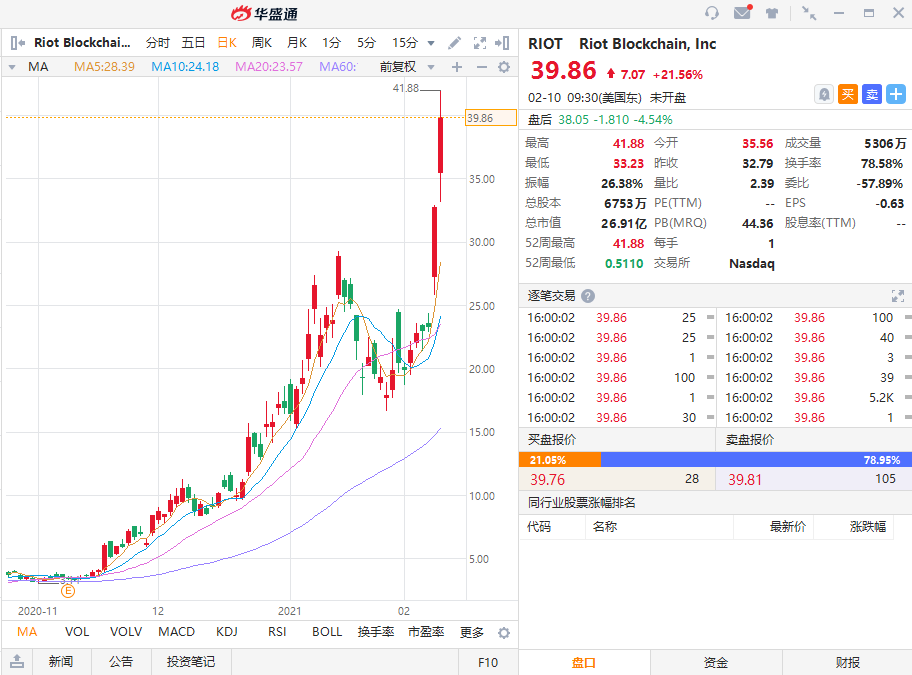This screenshot has height=675, width=912.
Task: Click blue 78.95% ask ratio bar
Action: pos(756,460)
